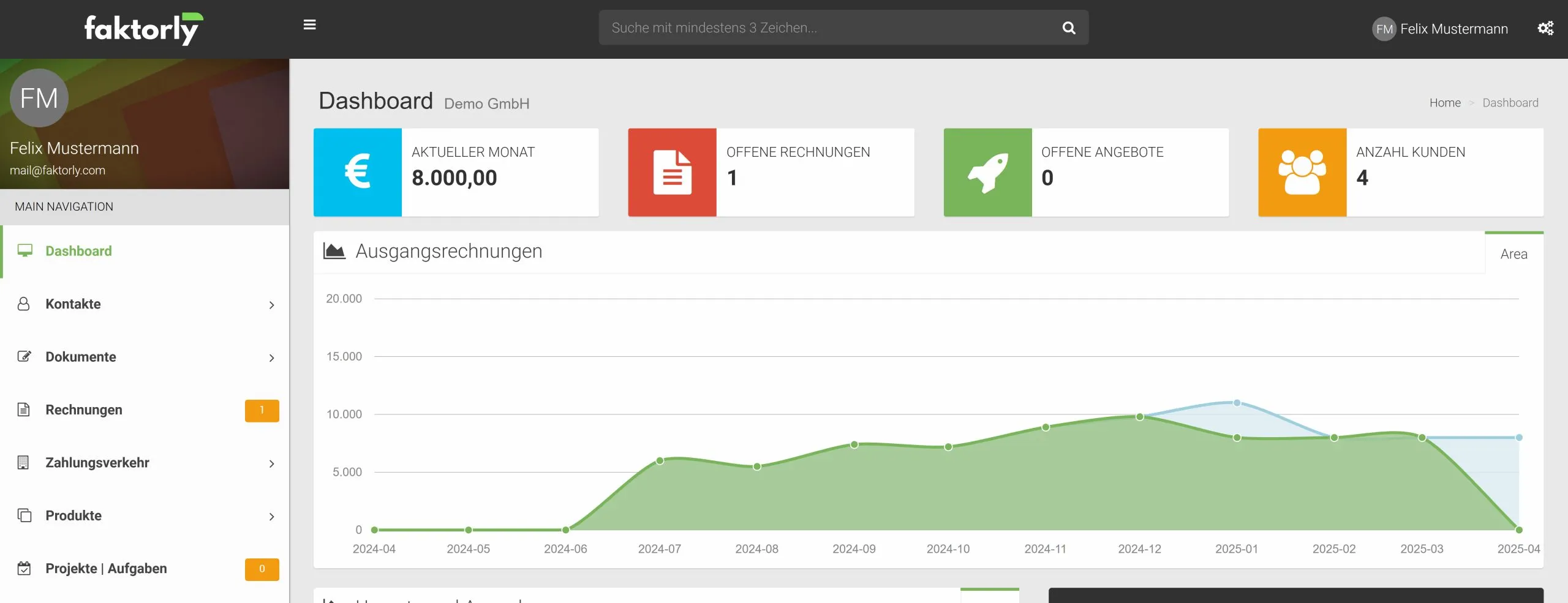1568x603 pixels.
Task: Click the large FM profile avatar in sidebar
Action: tap(39, 98)
